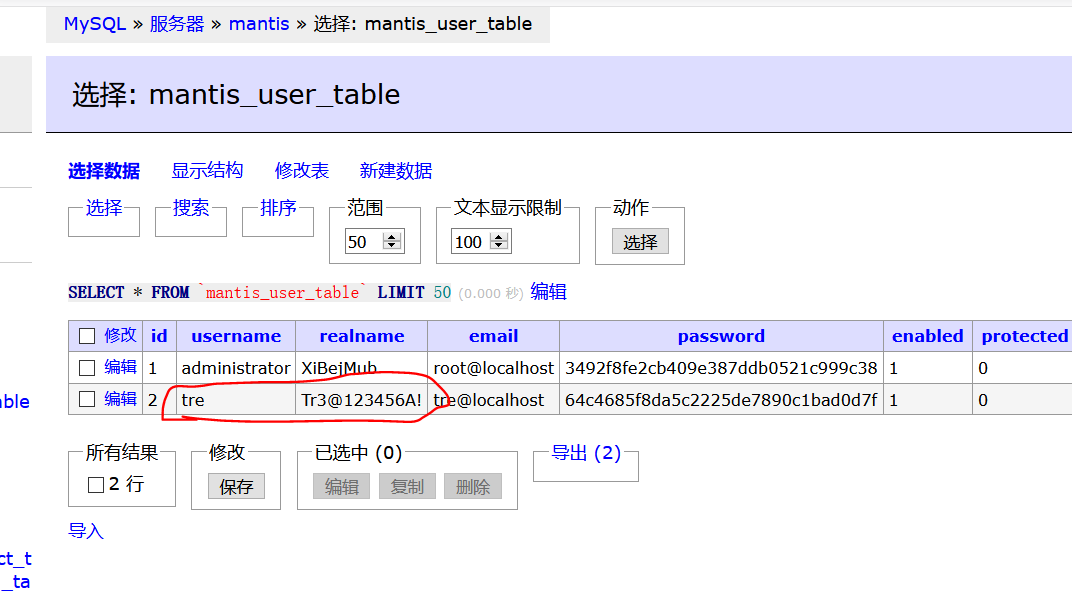This screenshot has height=614, width=1072.
Task: Expand the 选择 fieldset legend
Action: [104, 207]
